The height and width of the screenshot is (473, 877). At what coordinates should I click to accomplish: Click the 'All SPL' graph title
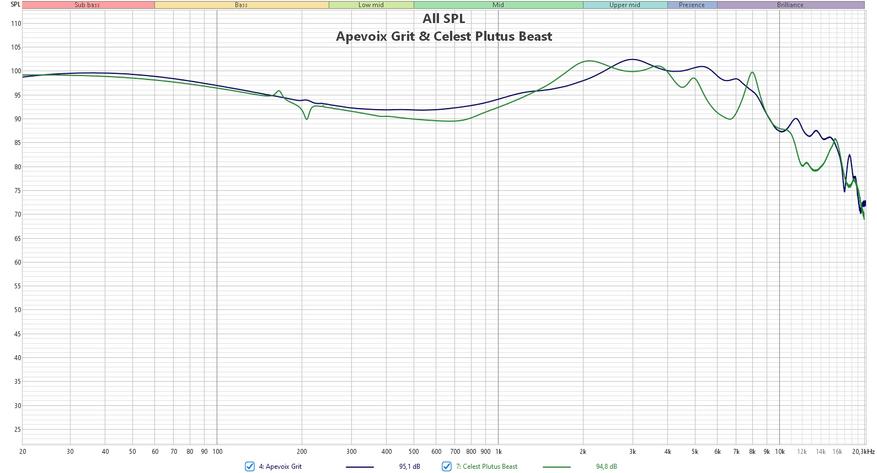click(444, 18)
